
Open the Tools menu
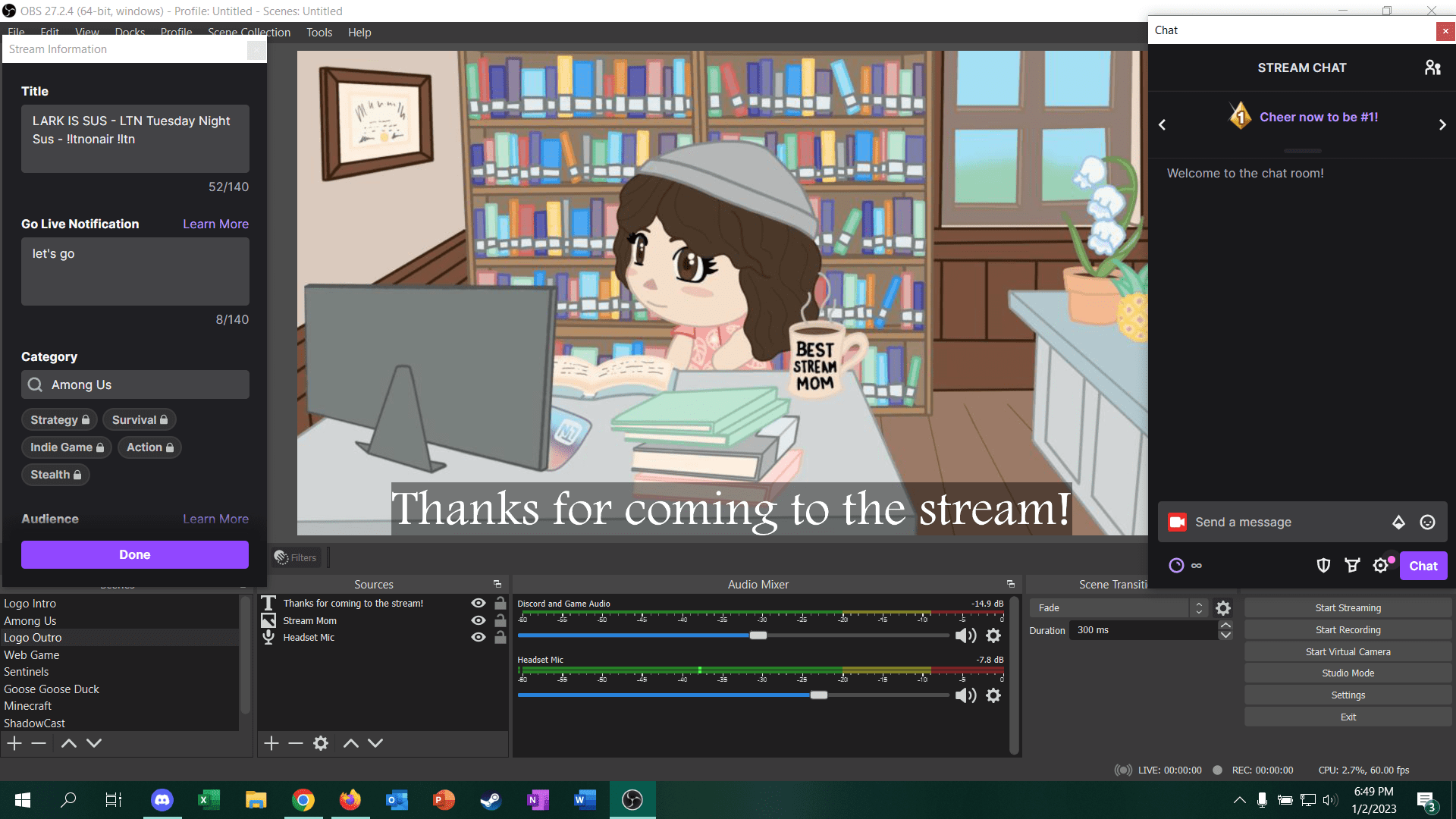click(x=318, y=32)
